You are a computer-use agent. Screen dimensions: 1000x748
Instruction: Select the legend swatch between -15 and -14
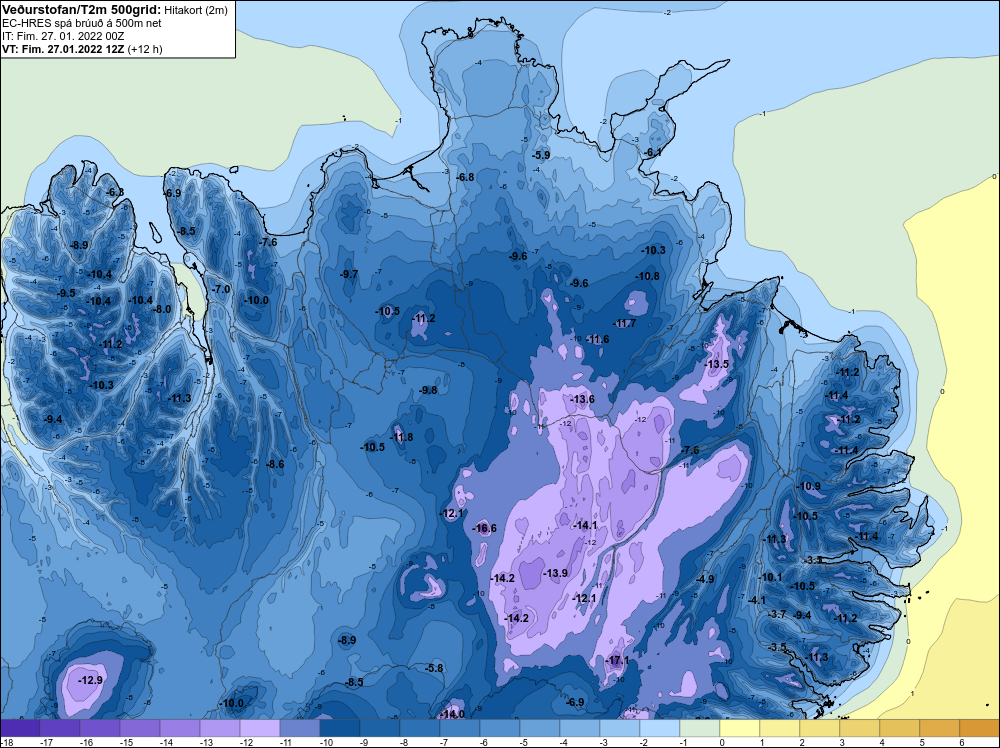(x=140, y=728)
